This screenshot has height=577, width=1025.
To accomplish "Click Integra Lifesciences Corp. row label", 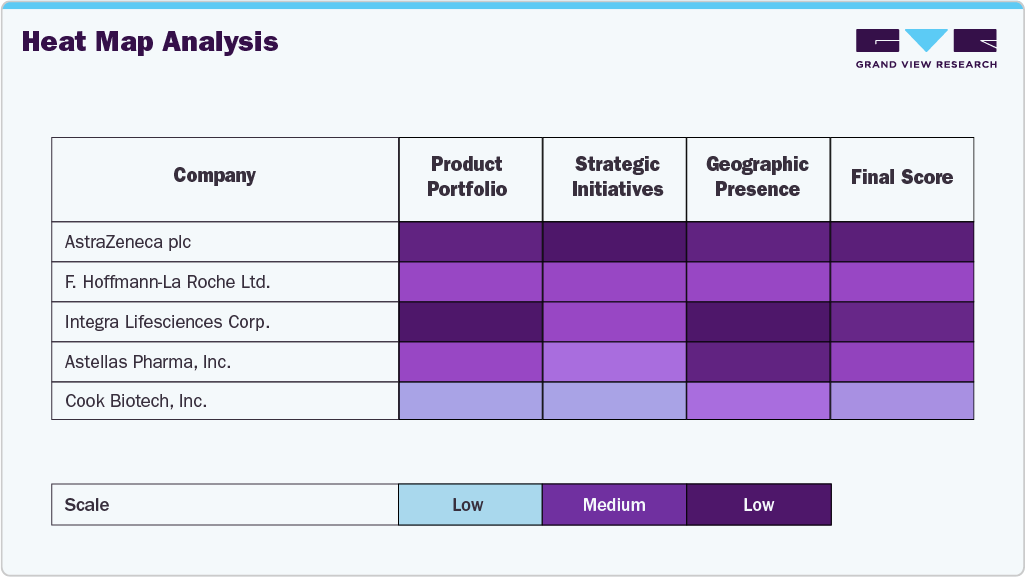I will tap(167, 322).
